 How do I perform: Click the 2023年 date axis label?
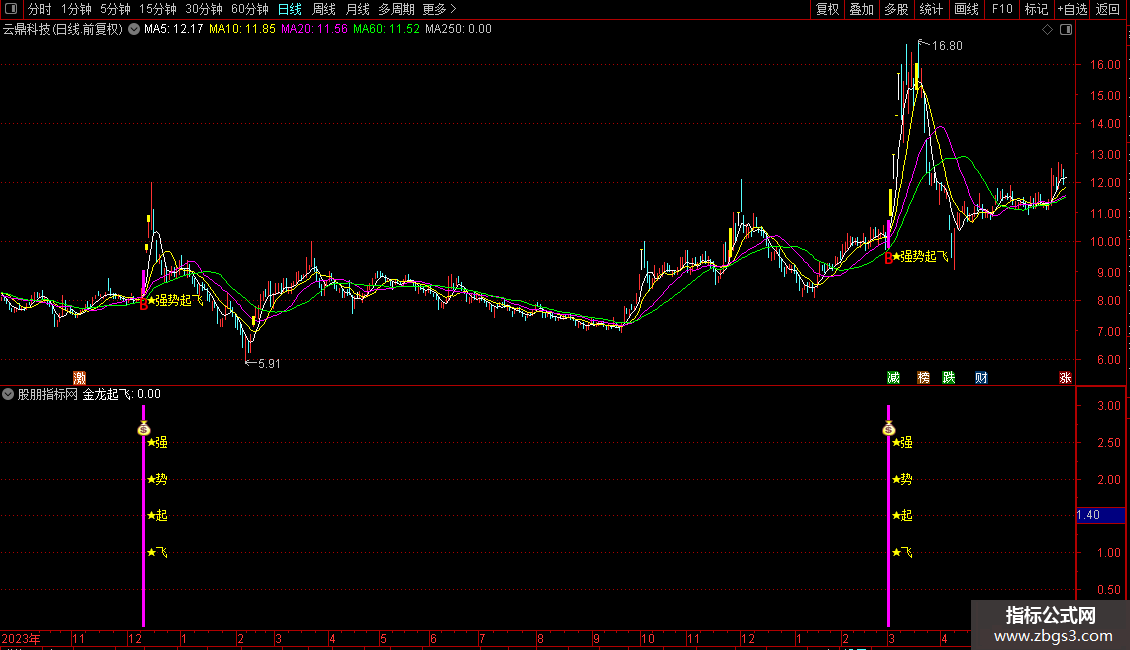(21, 639)
